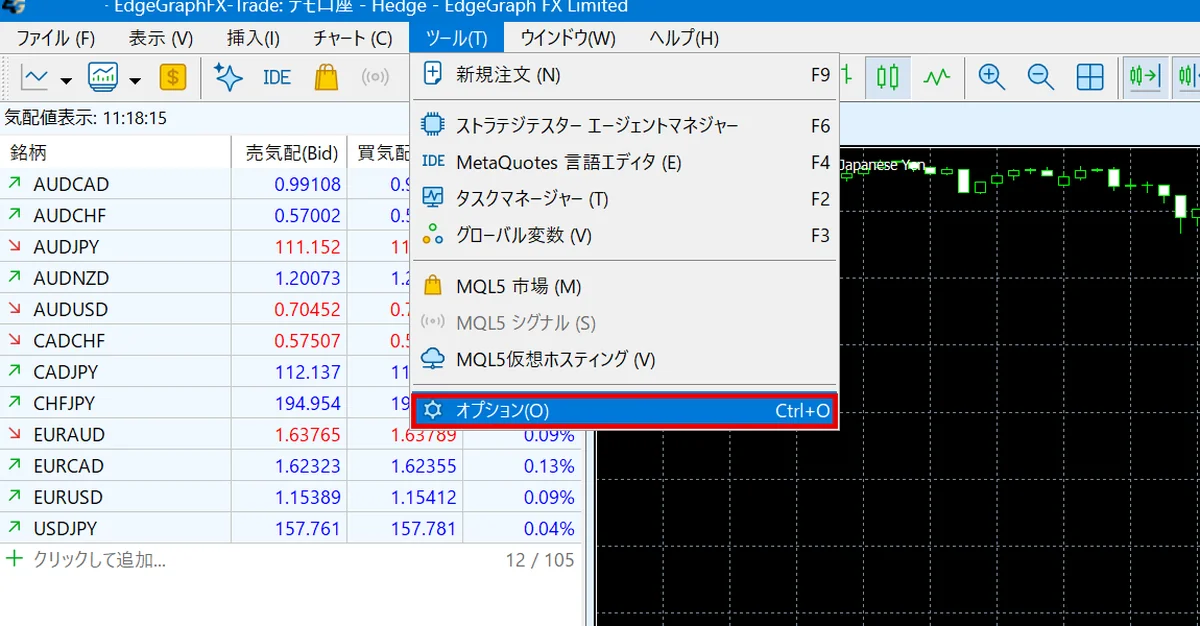Click the zoom out magnifier icon
Image resolution: width=1200 pixels, height=626 pixels.
point(1041,77)
